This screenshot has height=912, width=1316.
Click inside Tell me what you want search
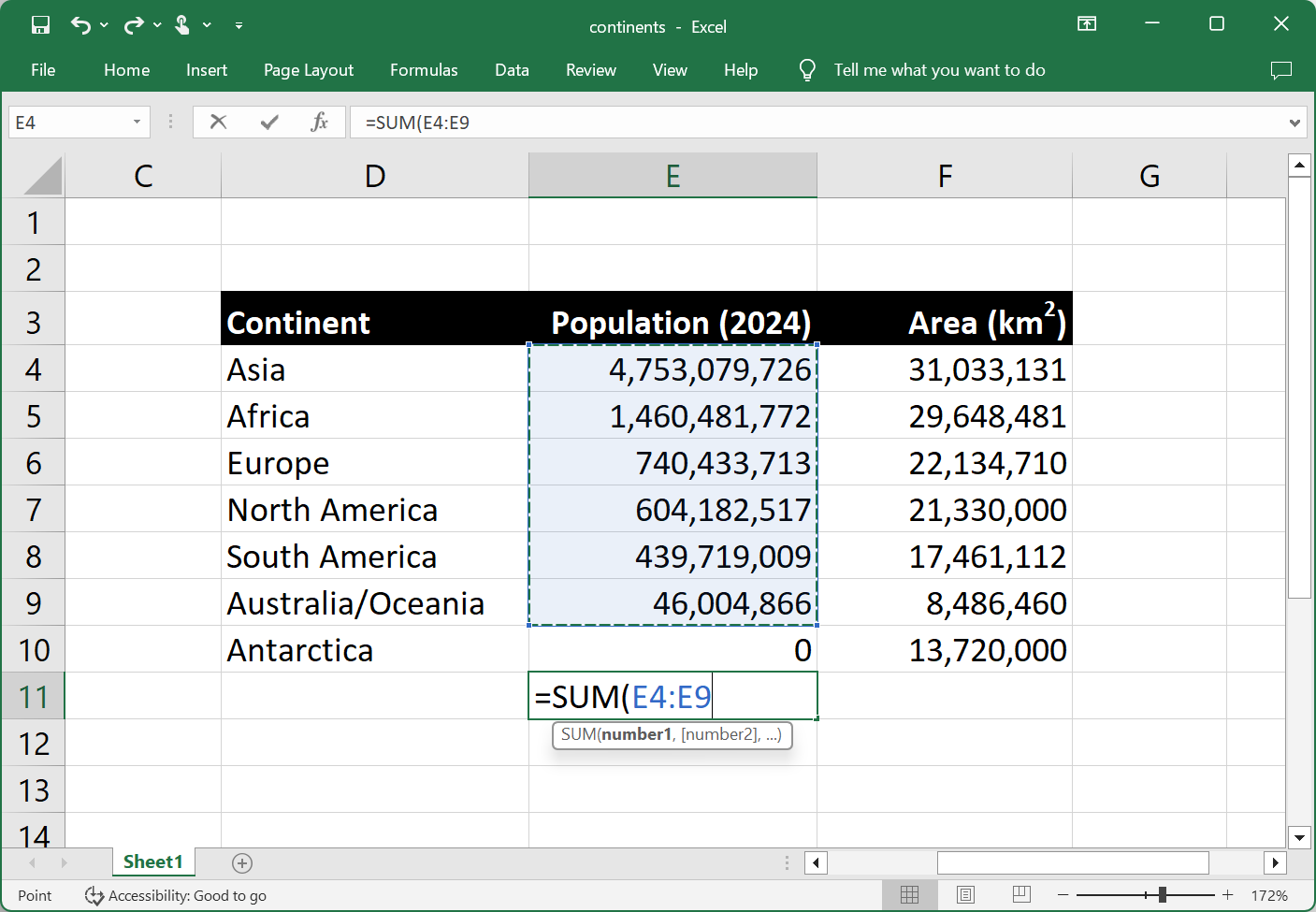939,70
